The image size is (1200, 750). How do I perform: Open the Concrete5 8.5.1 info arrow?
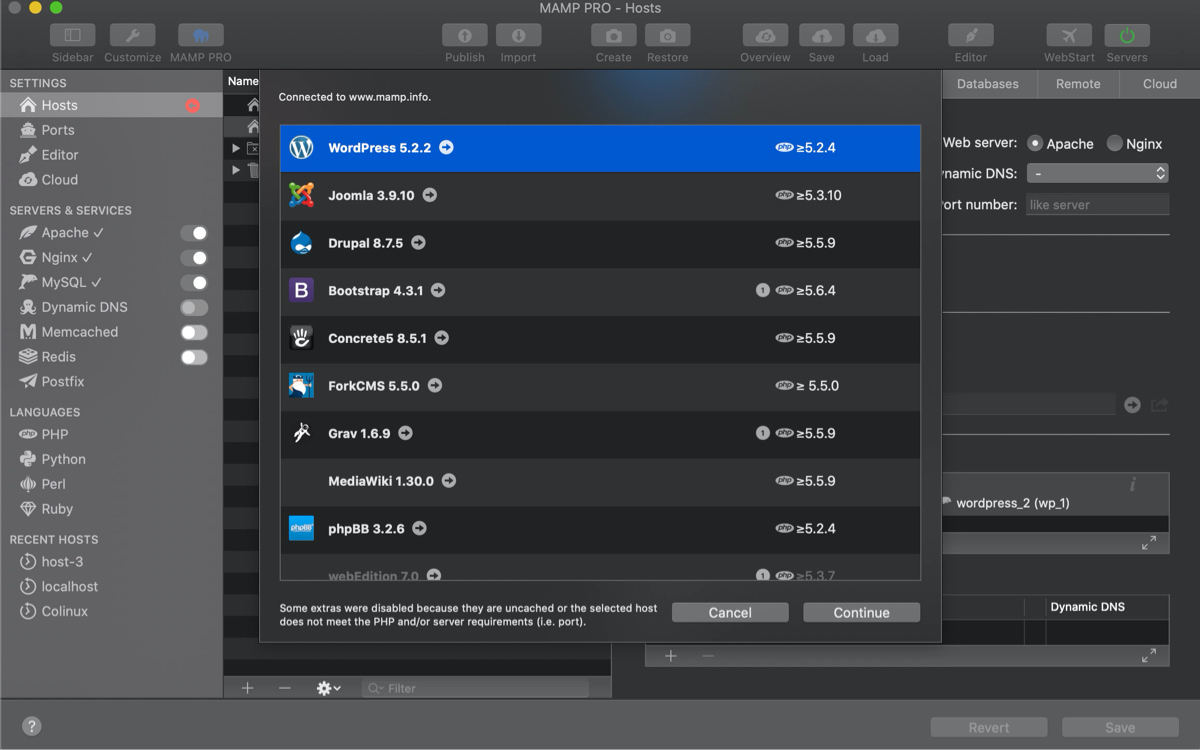[x=441, y=338]
